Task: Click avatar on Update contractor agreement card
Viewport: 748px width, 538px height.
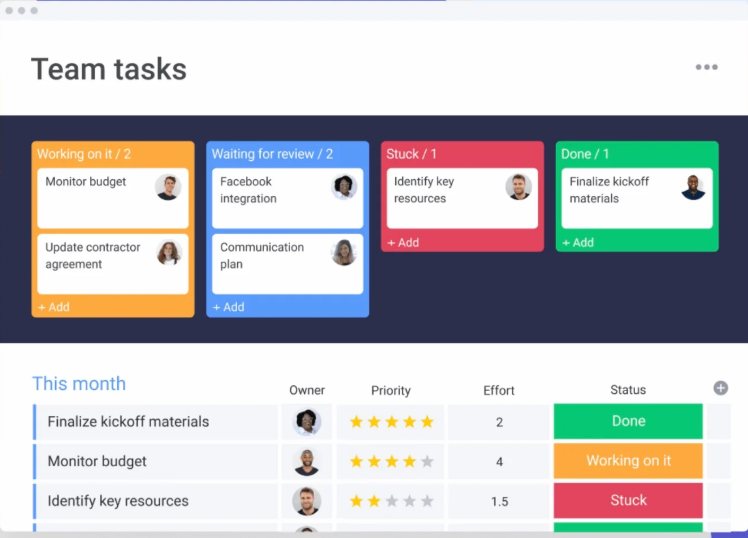Action: pyautogui.click(x=168, y=252)
